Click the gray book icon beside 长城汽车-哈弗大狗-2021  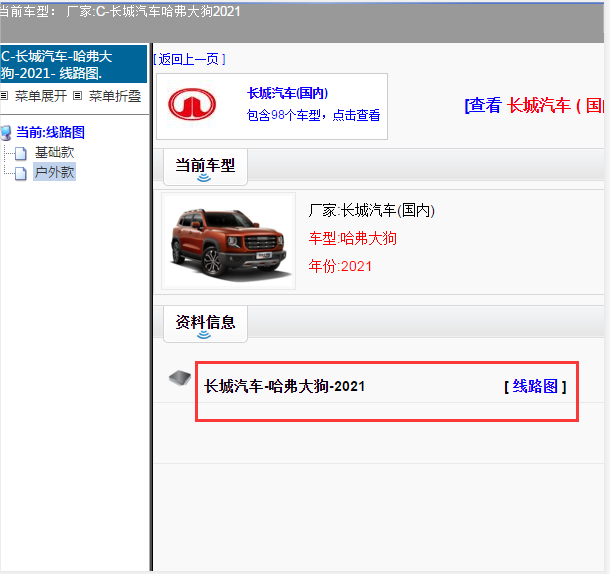tap(180, 377)
